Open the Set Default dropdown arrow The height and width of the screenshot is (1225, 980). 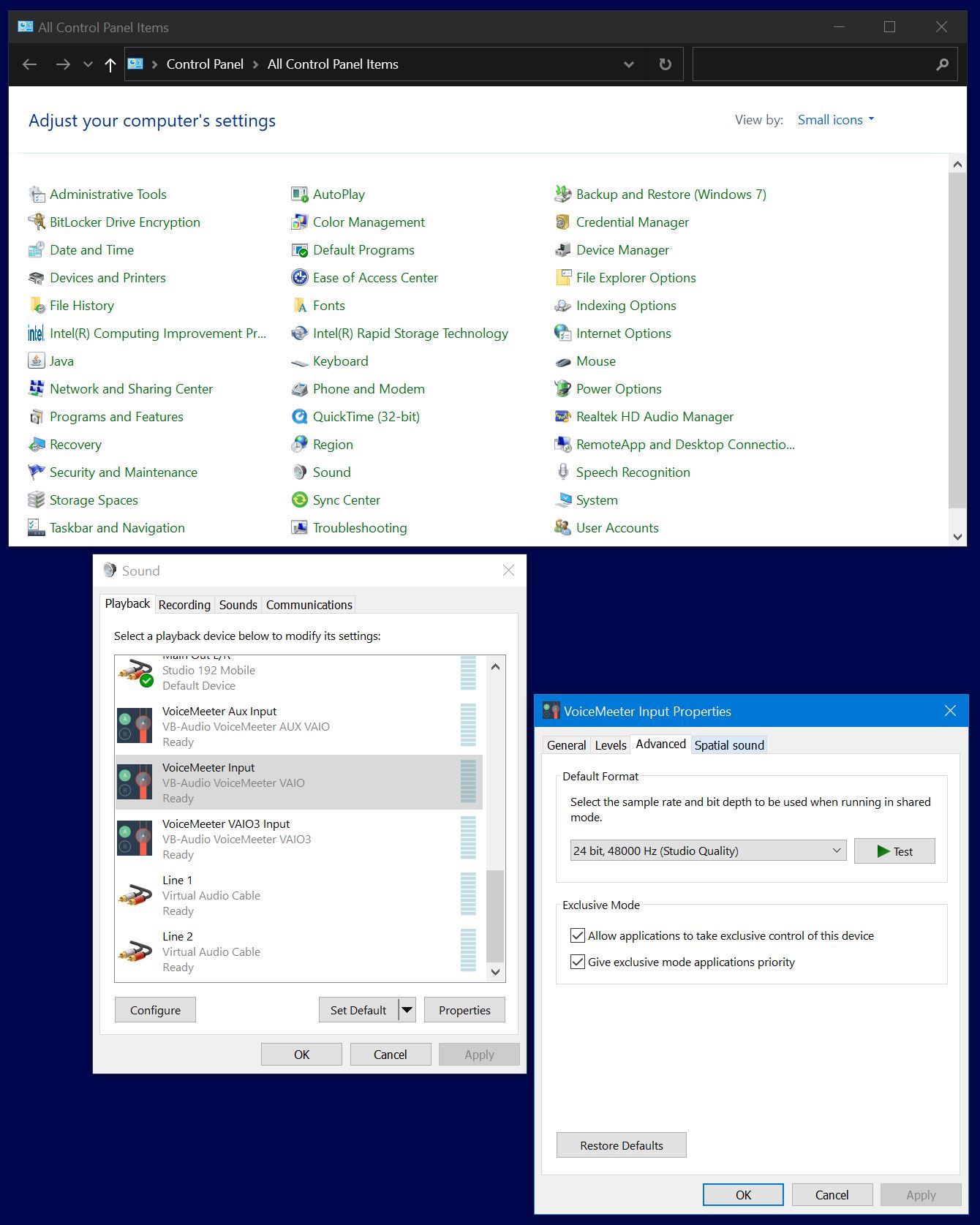pos(407,1010)
